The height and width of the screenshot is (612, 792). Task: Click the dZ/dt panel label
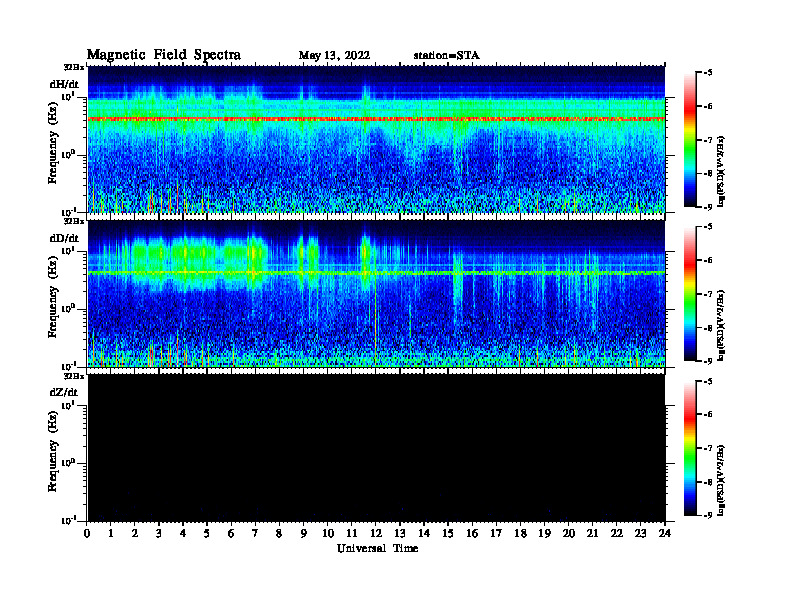coord(64,392)
